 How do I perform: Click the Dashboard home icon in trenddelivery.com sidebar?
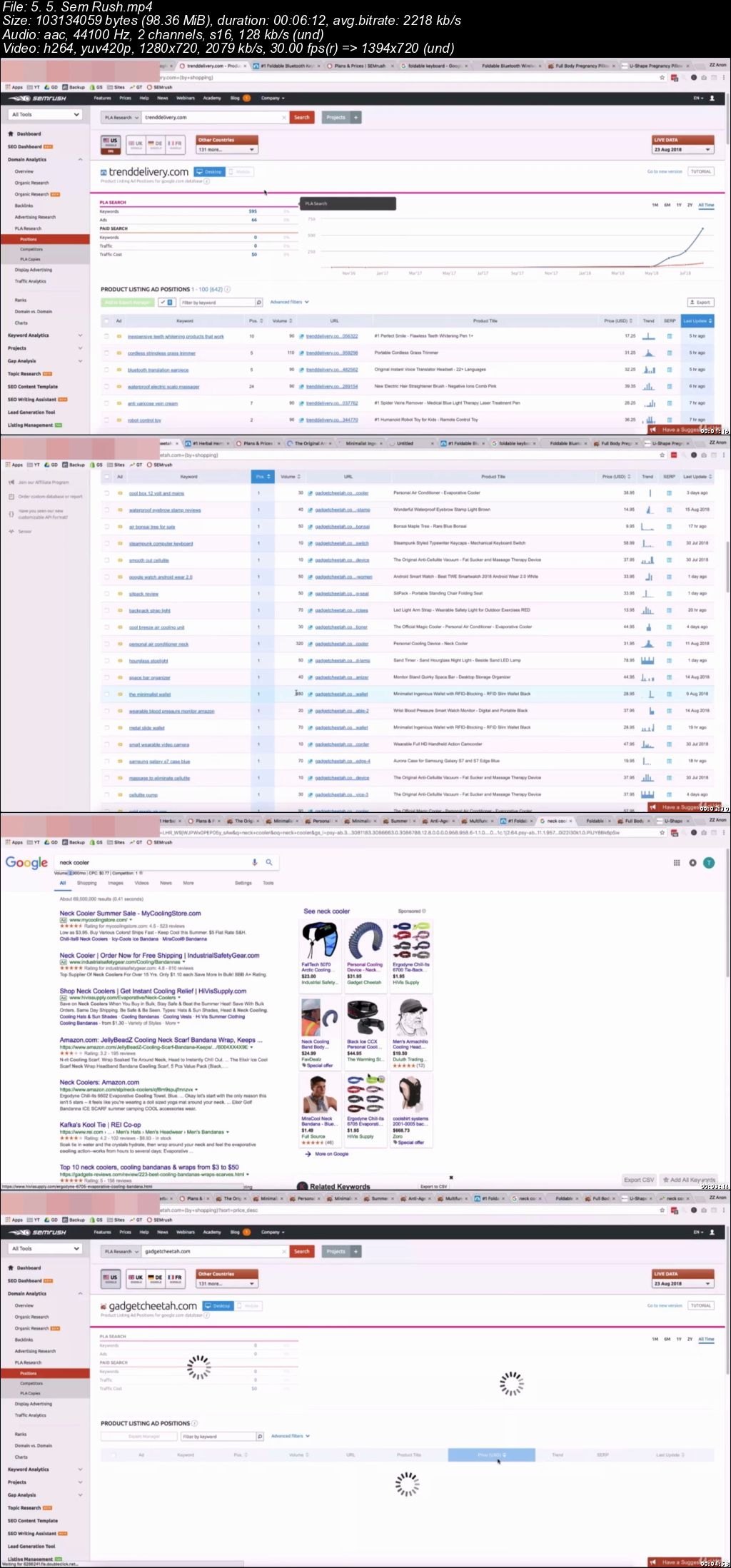click(11, 133)
